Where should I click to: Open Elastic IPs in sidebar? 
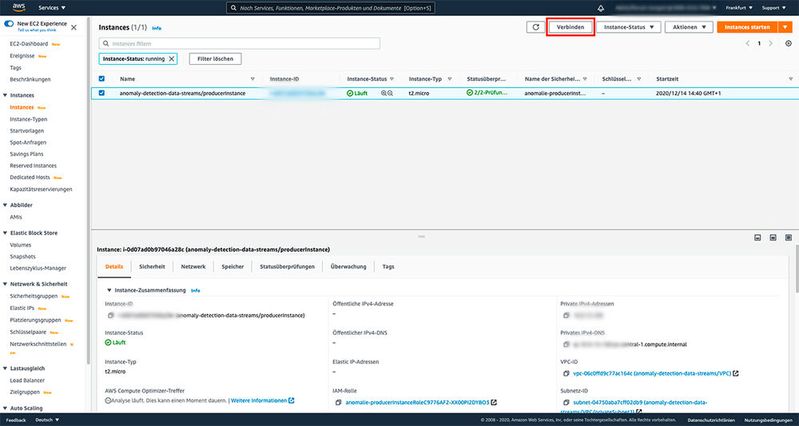21,308
